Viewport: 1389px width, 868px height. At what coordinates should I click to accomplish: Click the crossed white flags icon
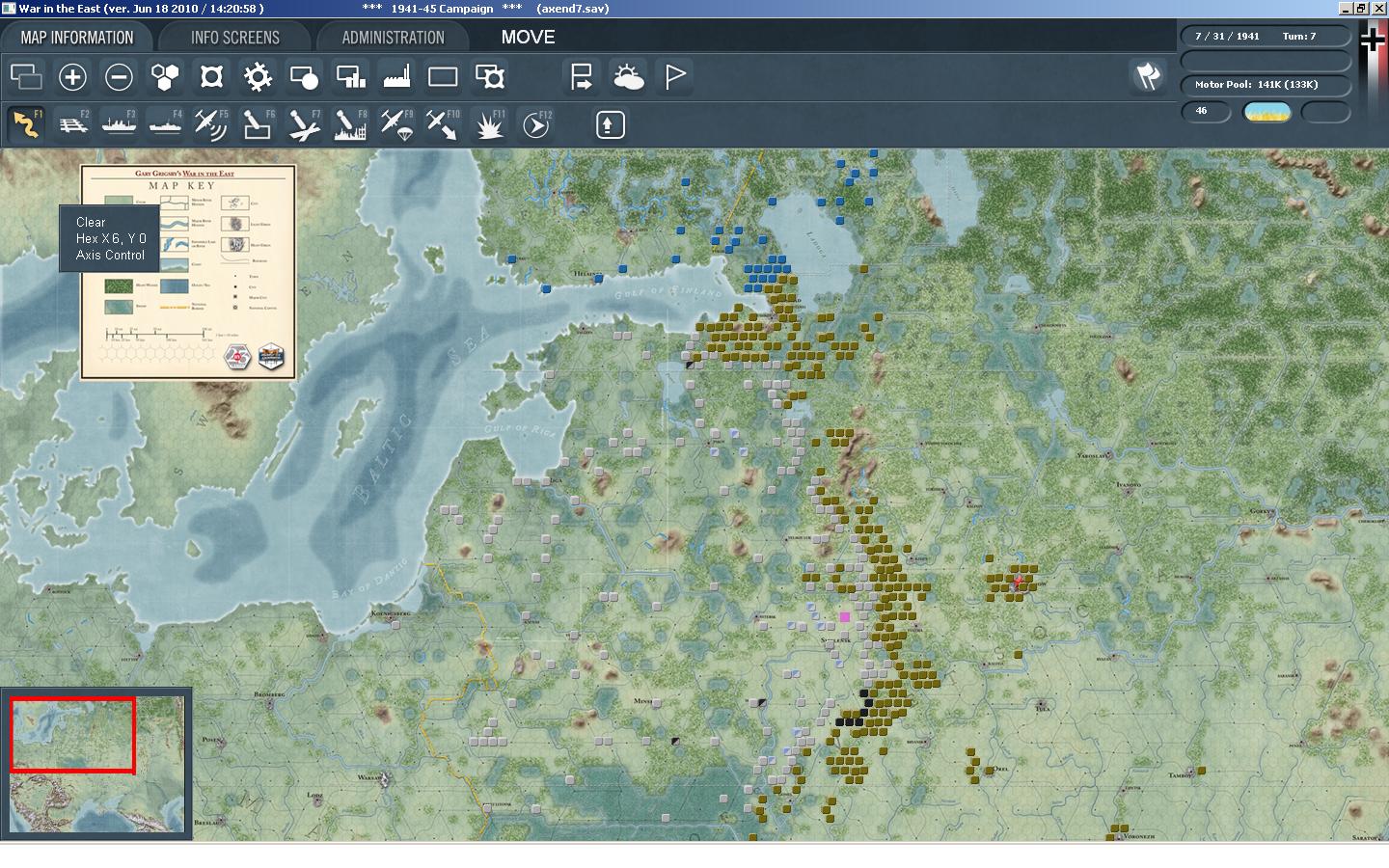(x=1148, y=76)
